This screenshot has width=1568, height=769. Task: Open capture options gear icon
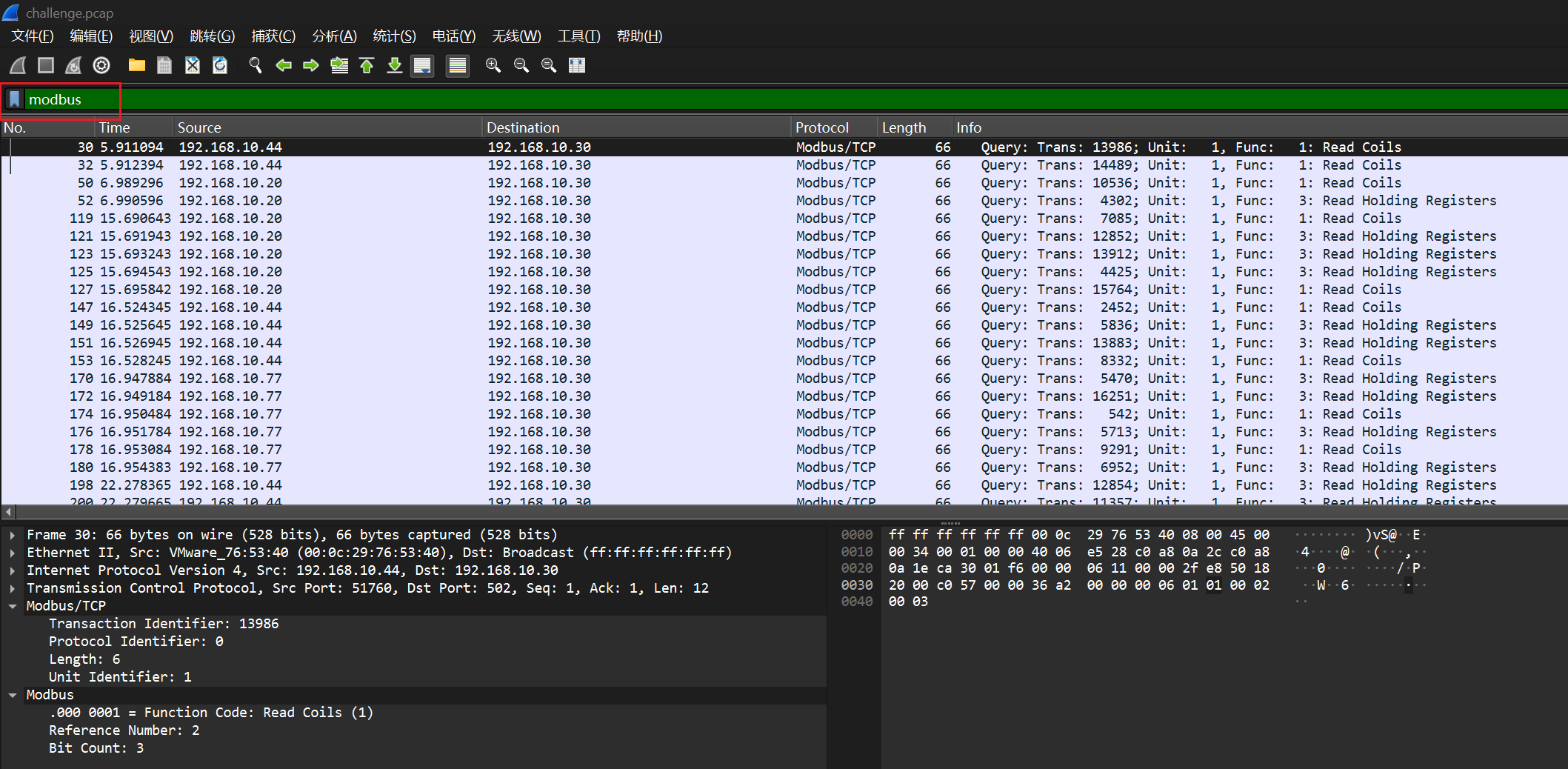click(101, 66)
